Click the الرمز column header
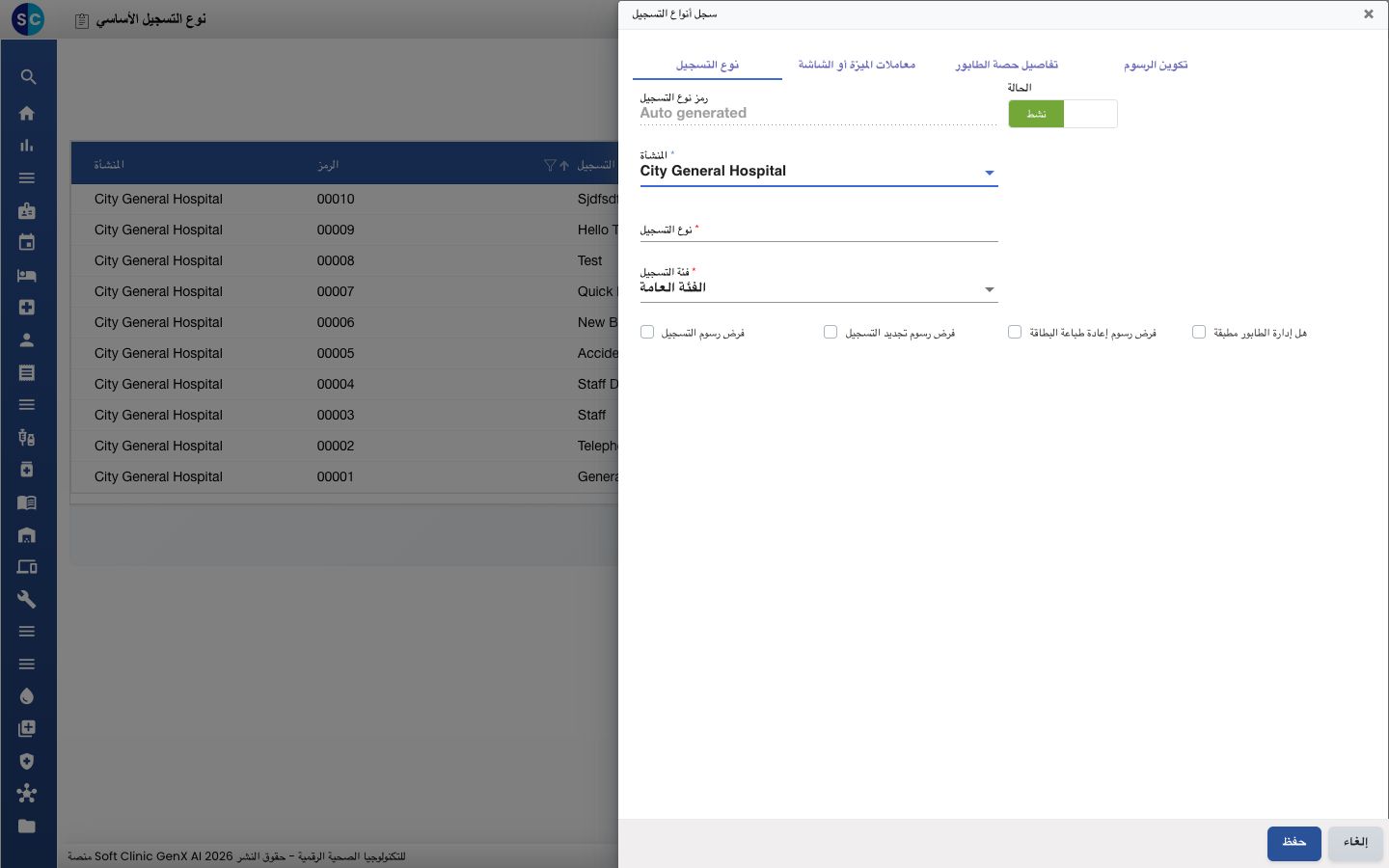Image resolution: width=1389 pixels, height=868 pixels. (x=328, y=165)
